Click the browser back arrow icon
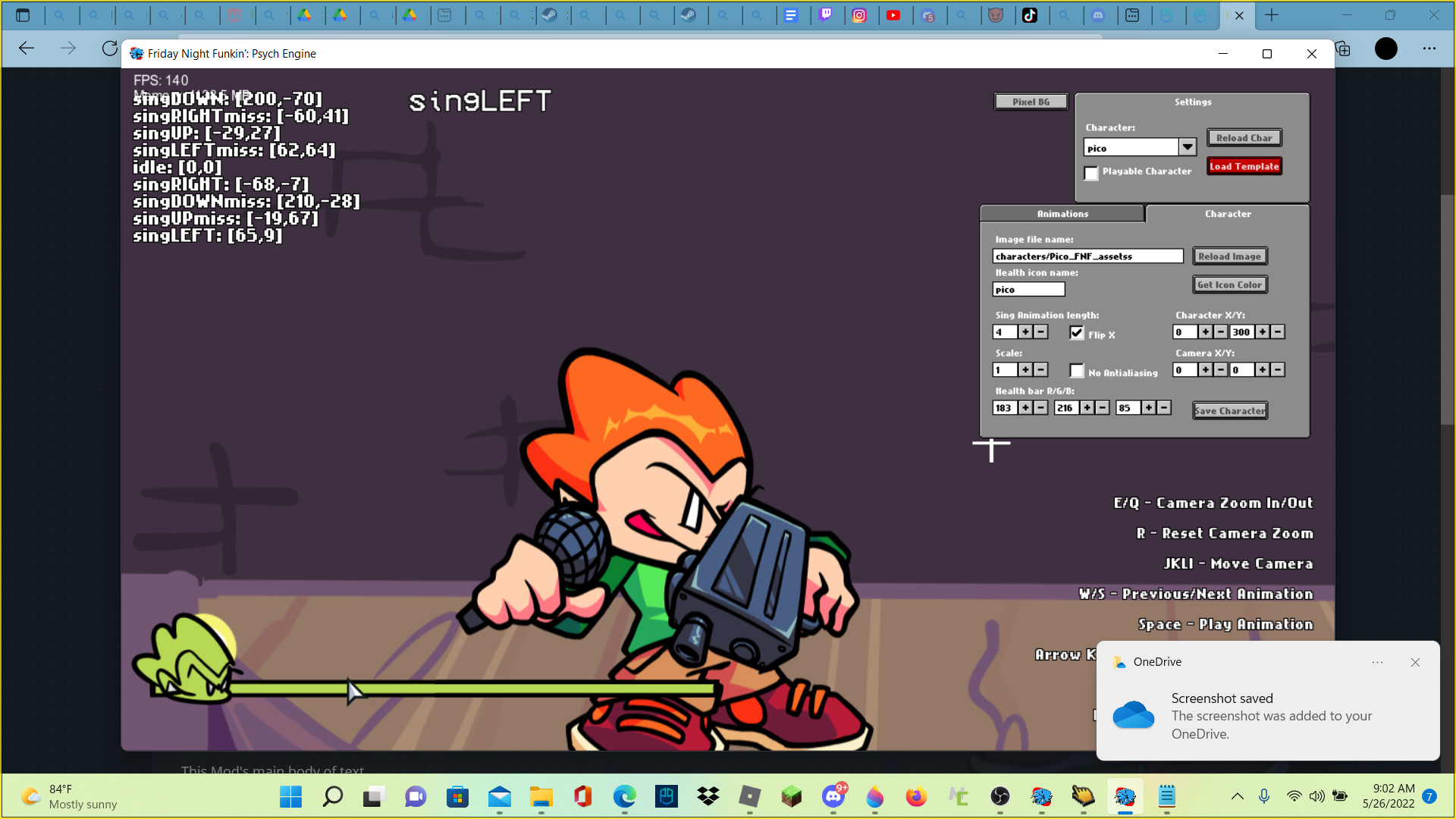Image resolution: width=1456 pixels, height=819 pixels. coord(27,49)
